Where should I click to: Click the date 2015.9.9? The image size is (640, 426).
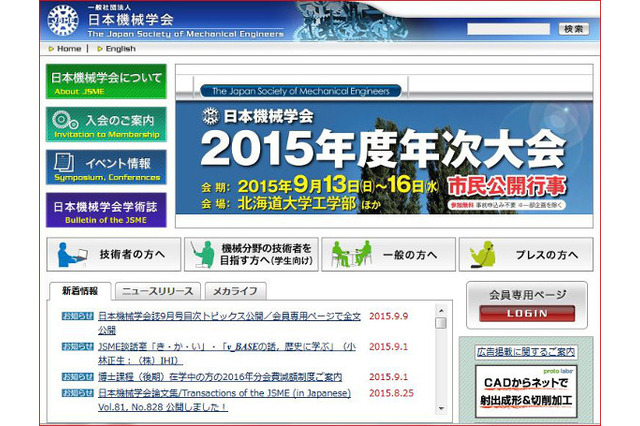click(x=388, y=316)
